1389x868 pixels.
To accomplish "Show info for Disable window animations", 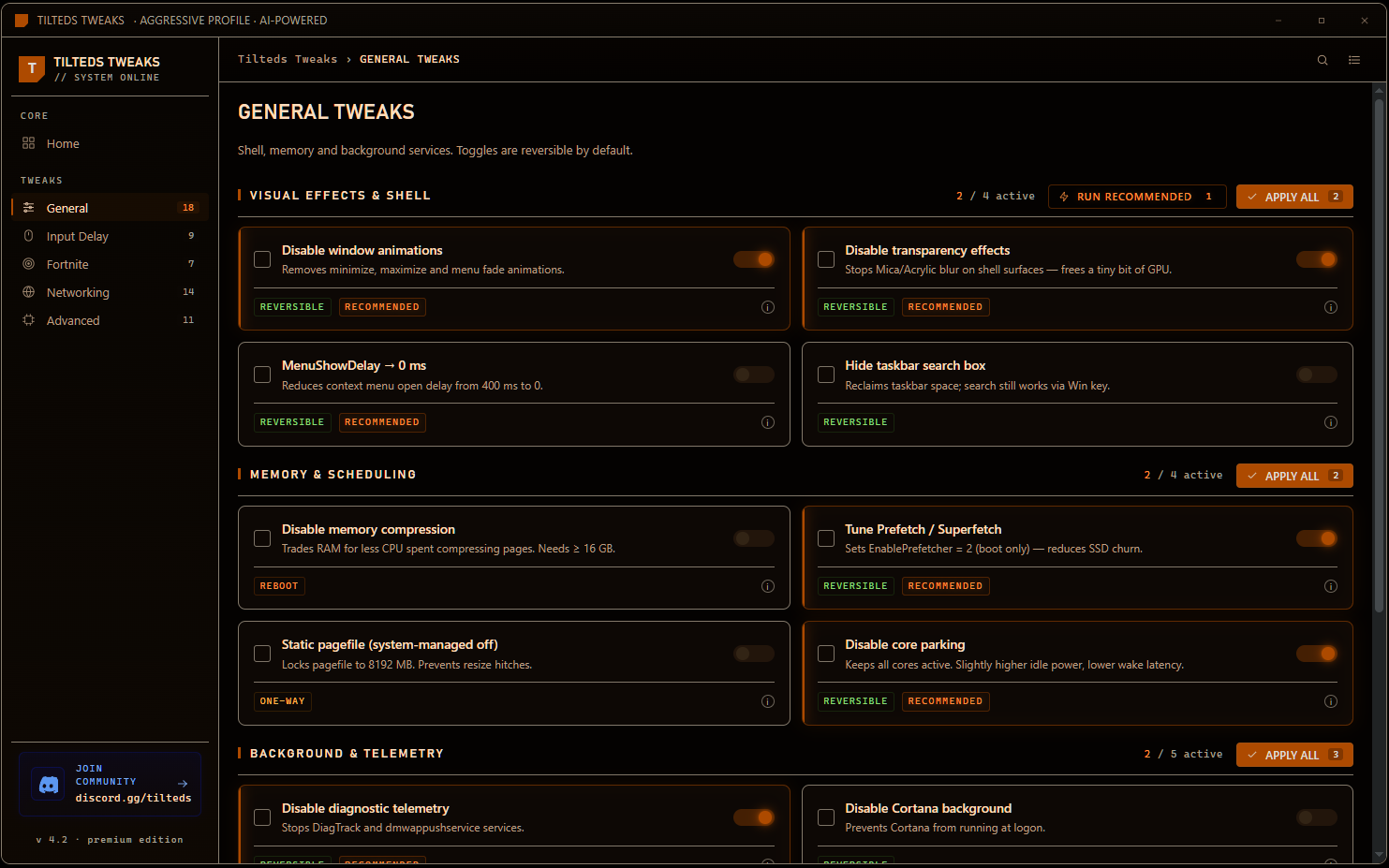I will click(x=768, y=307).
